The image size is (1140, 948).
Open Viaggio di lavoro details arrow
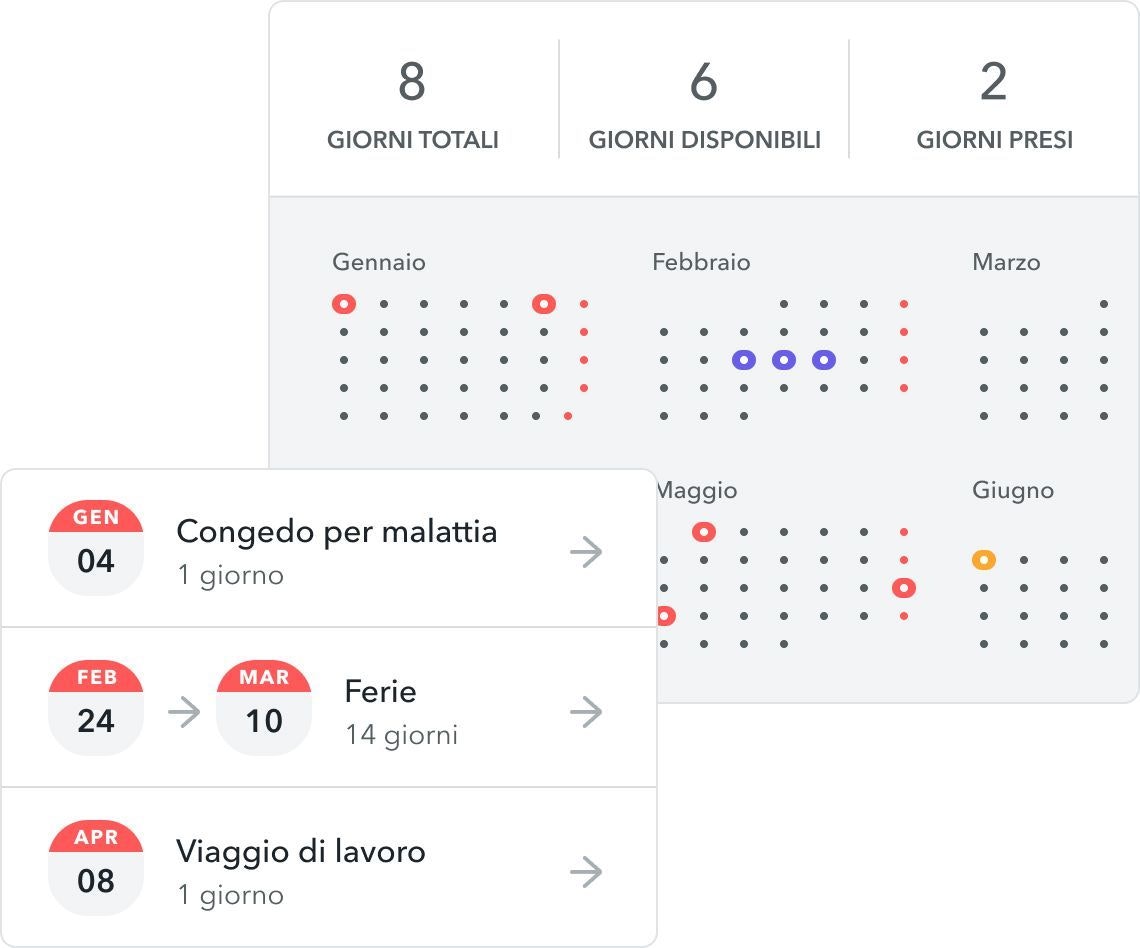[x=586, y=872]
